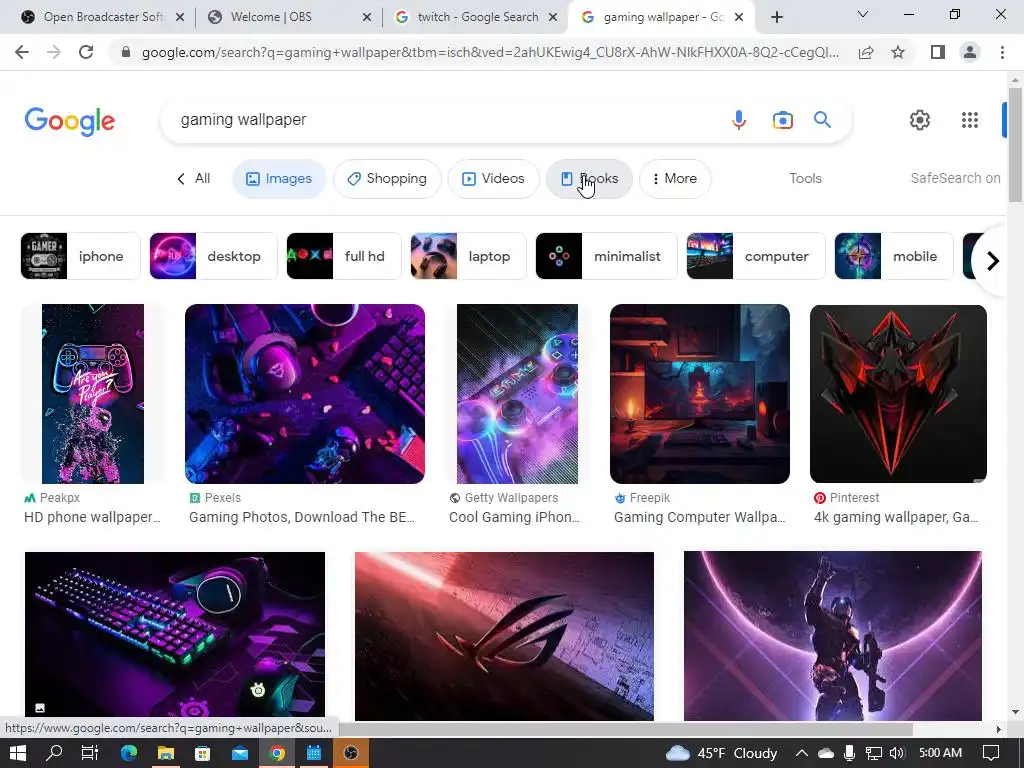Click the SafeSearch on setting
The image size is (1024, 768).
tap(955, 178)
